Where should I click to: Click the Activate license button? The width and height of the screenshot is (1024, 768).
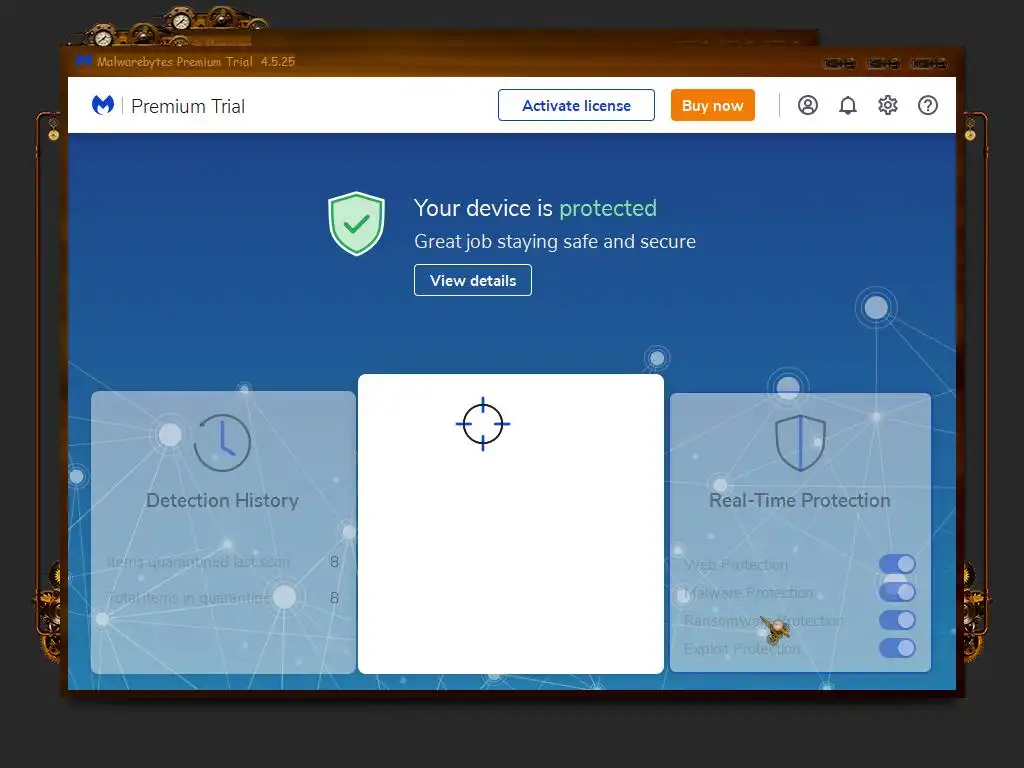[576, 105]
